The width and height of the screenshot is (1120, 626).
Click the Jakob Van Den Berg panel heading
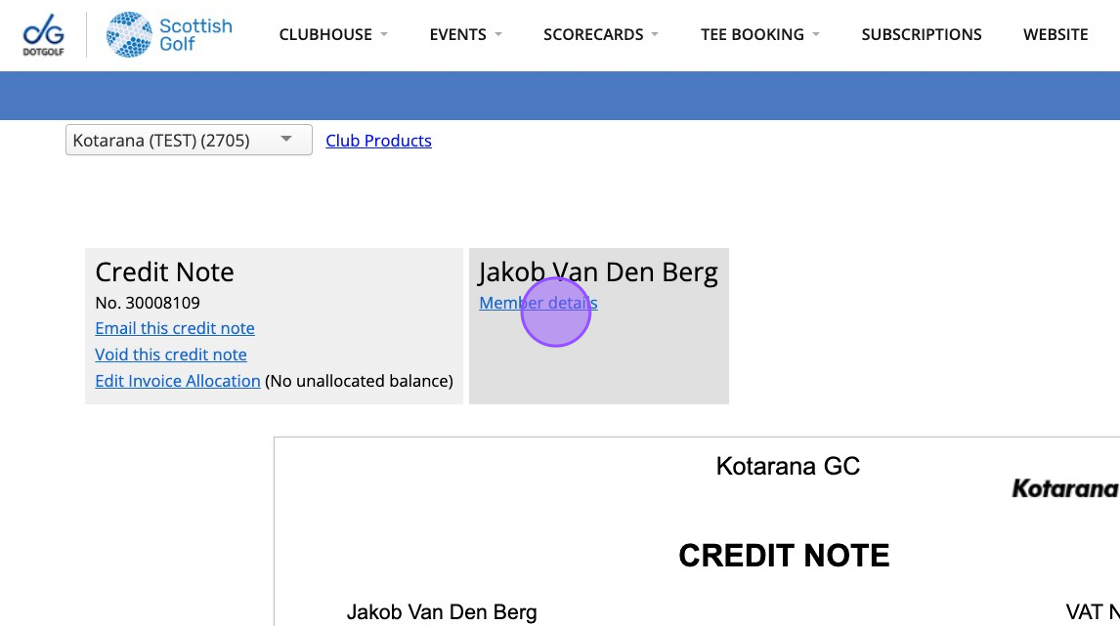point(598,272)
